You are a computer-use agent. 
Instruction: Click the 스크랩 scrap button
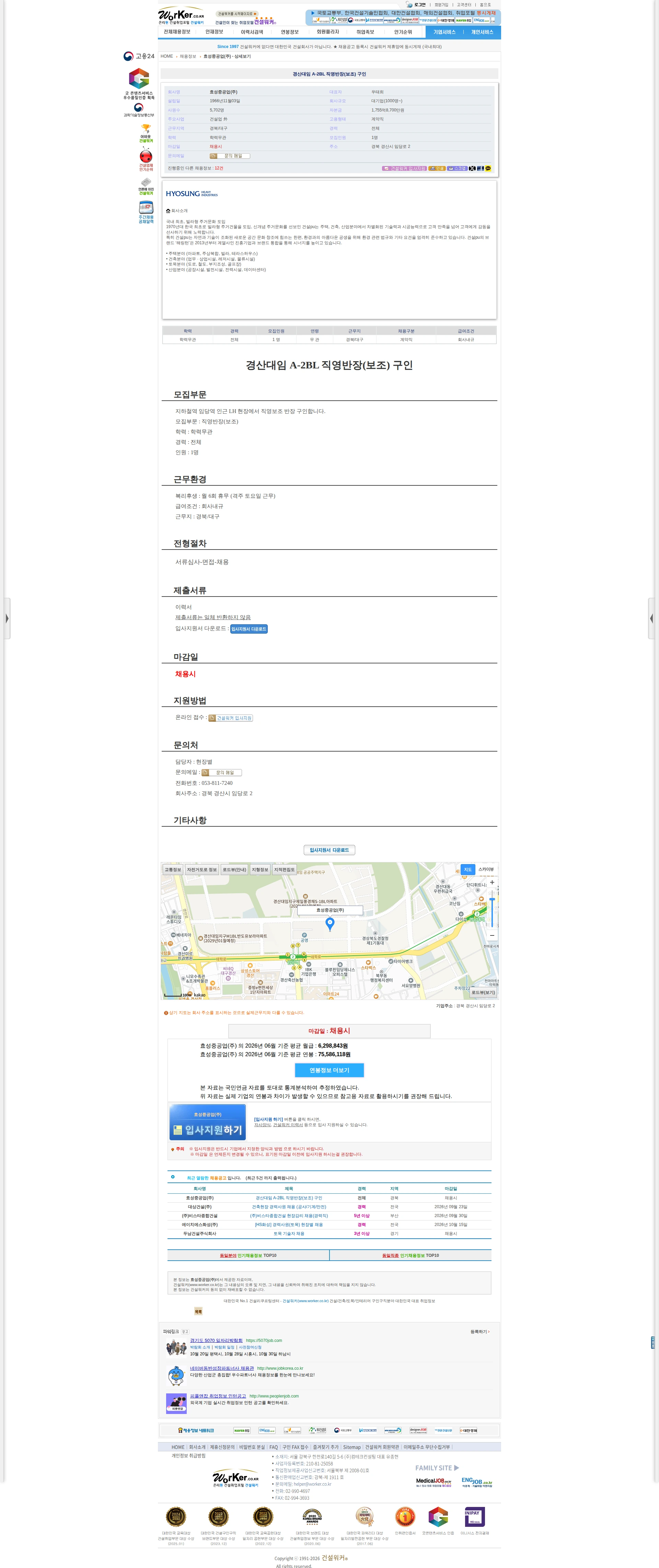(x=457, y=168)
